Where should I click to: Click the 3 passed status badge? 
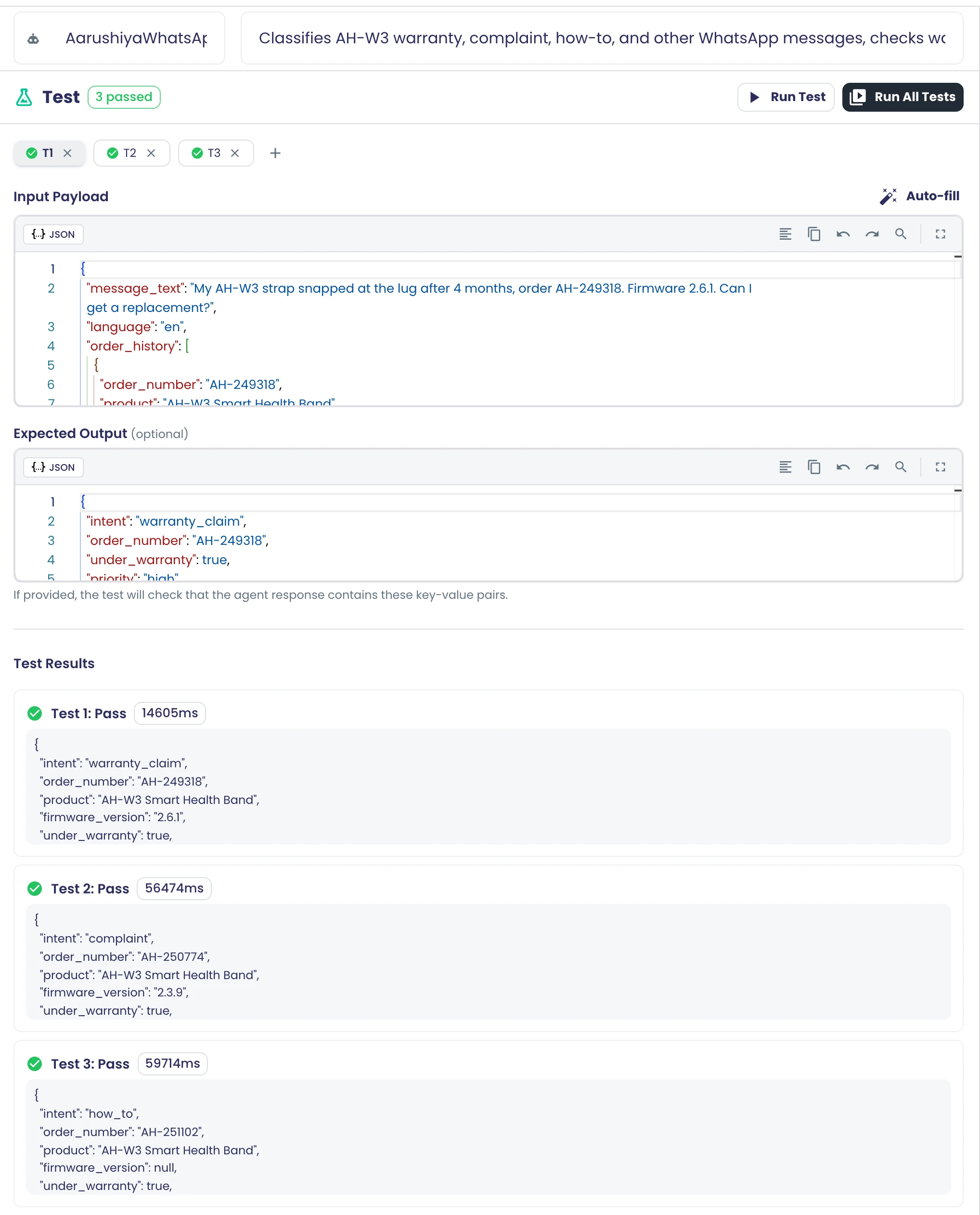pos(124,97)
